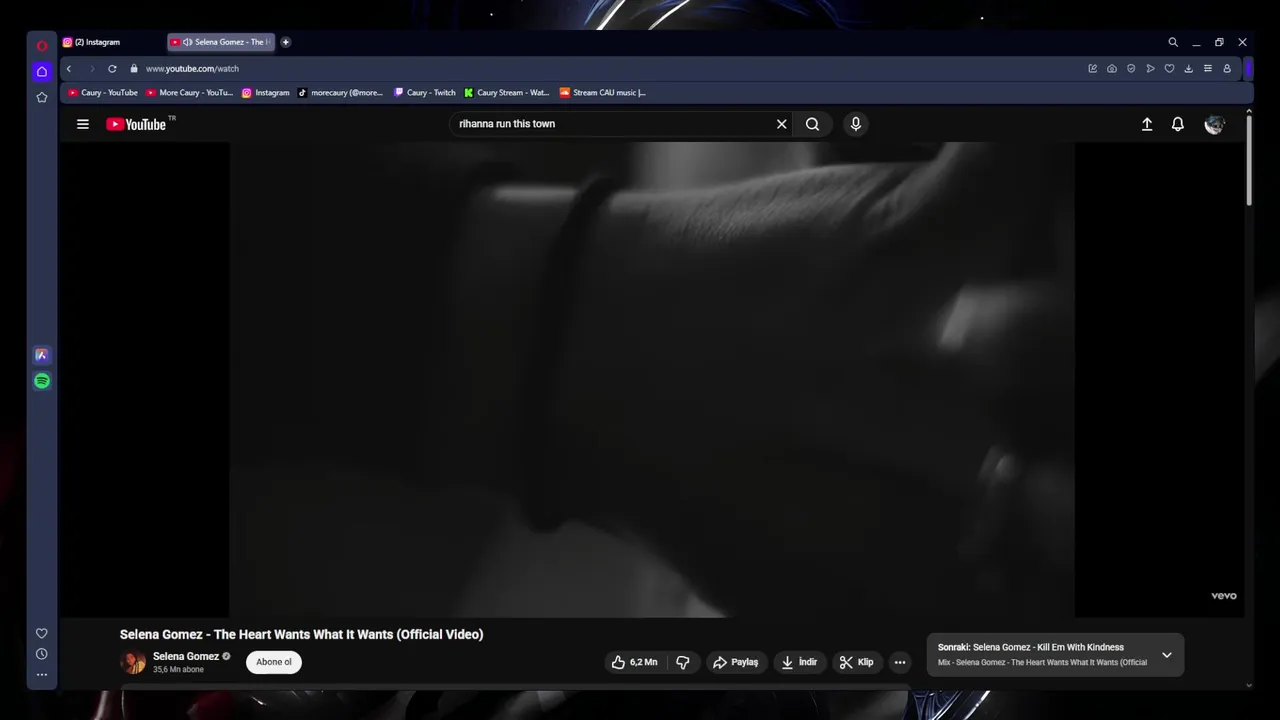Screen dimensions: 1280x720
Task: Open the browser downloads icon
Action: click(x=1188, y=69)
